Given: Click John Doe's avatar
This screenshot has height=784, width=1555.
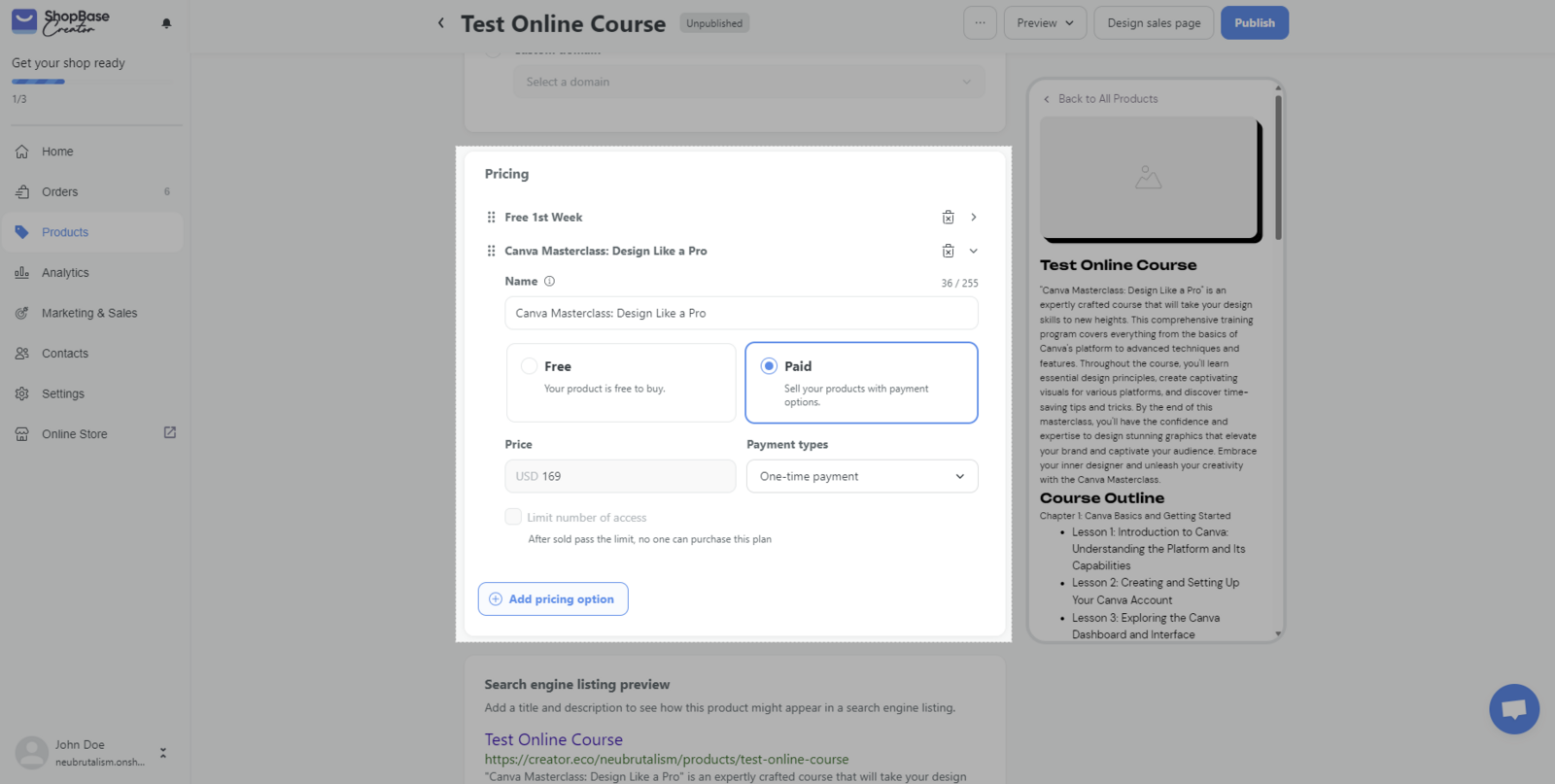Looking at the screenshot, I should (x=32, y=752).
